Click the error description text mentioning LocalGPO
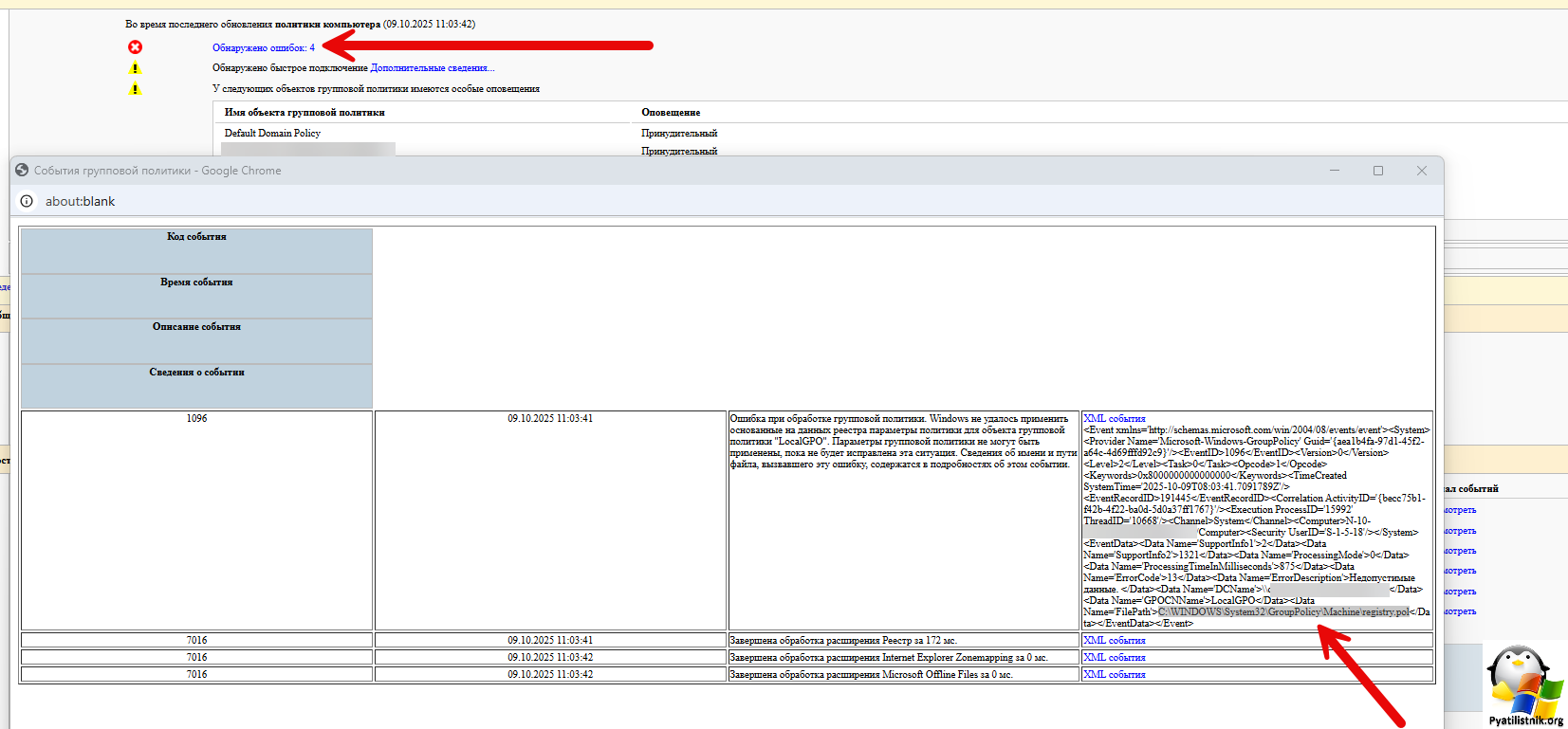 (903, 442)
